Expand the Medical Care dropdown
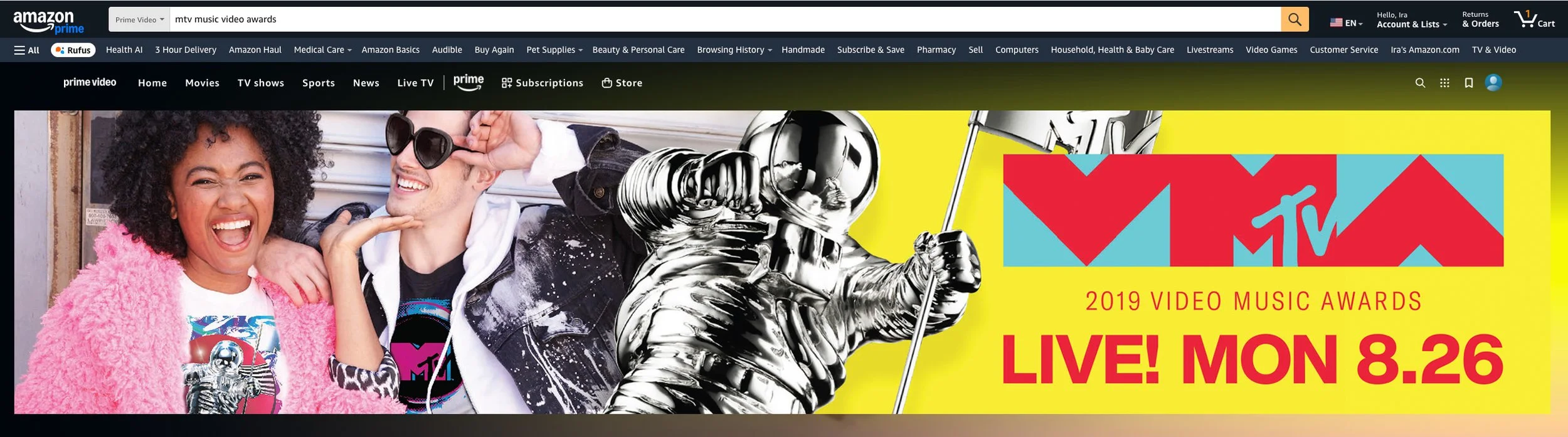Screen dimensions: 1568x437 322,50
